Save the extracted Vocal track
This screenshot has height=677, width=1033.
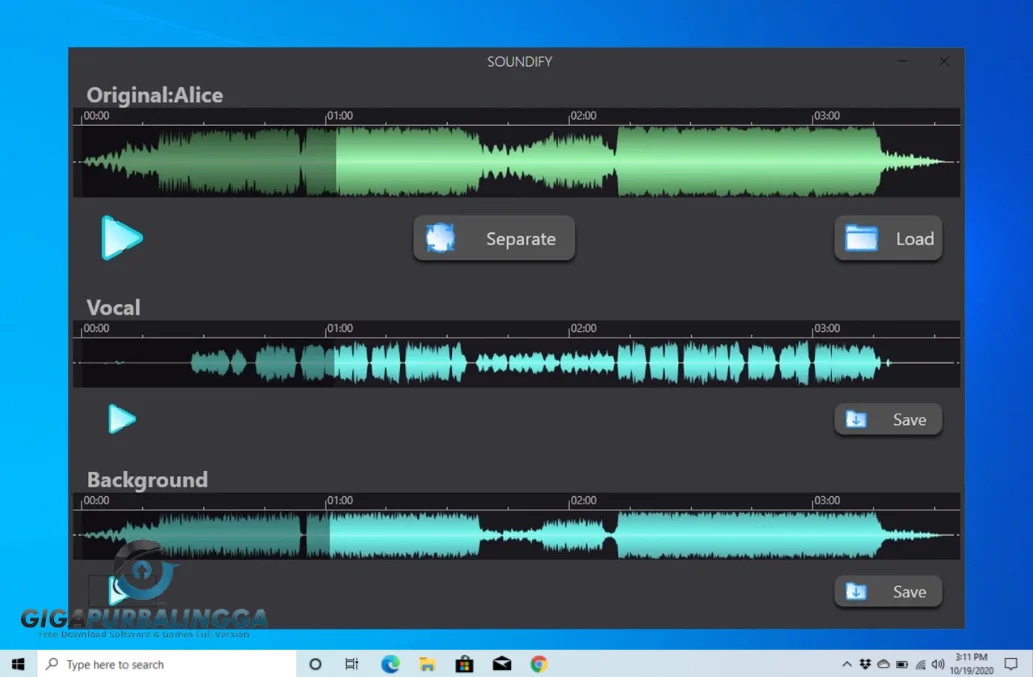[x=888, y=419]
